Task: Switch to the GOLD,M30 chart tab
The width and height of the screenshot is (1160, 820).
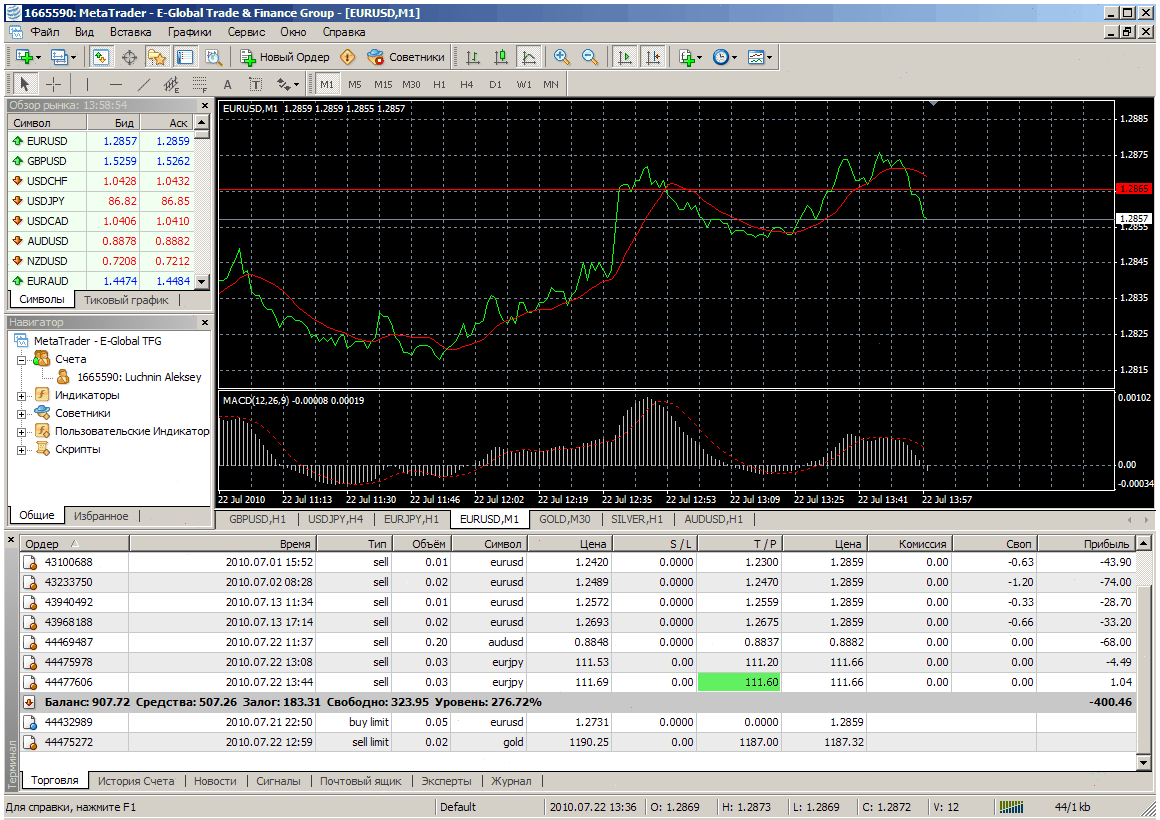Action: (565, 519)
